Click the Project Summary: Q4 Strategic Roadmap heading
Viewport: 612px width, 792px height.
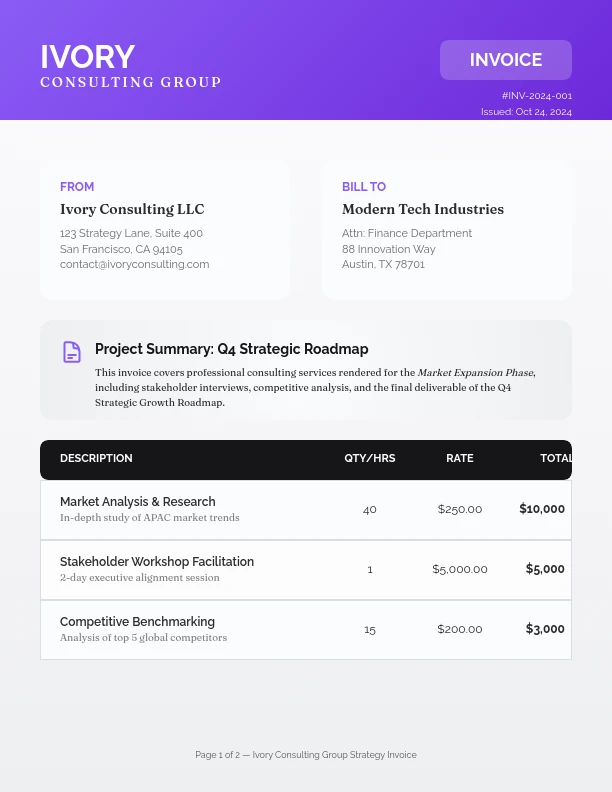[231, 349]
